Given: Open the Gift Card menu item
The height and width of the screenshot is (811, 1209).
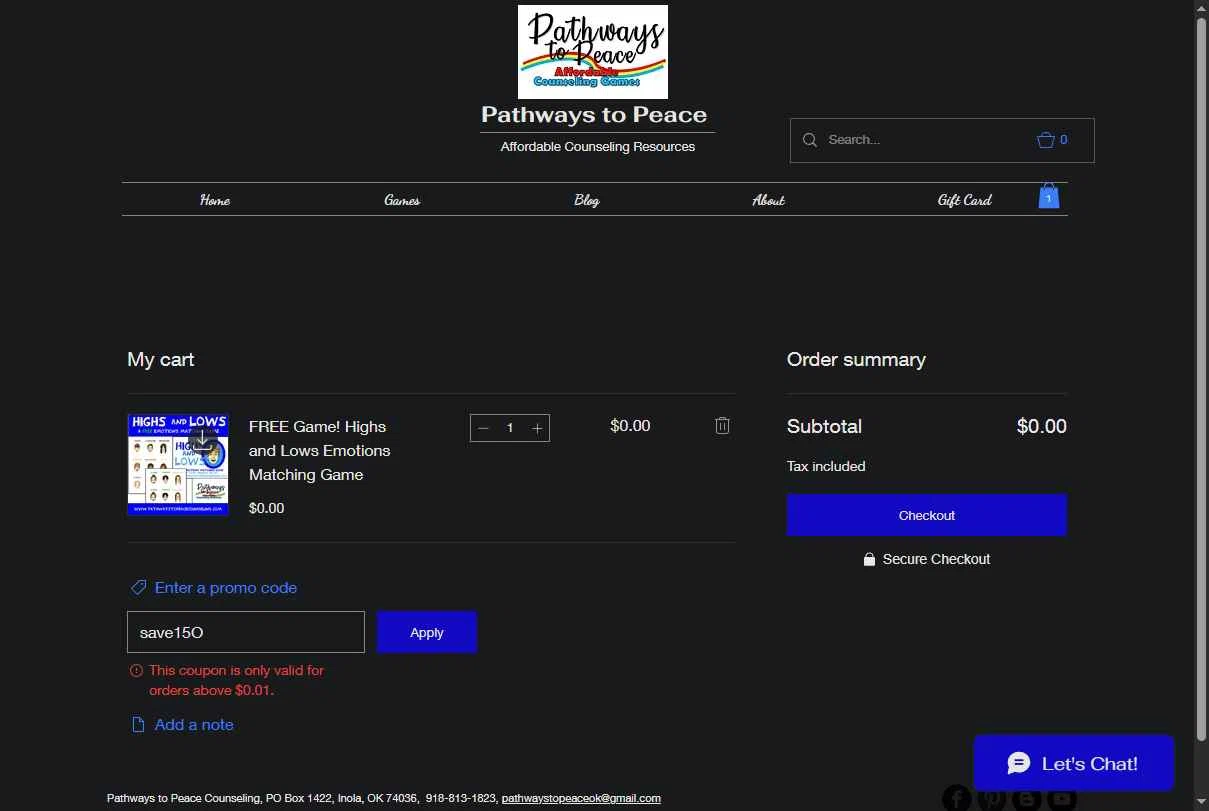Looking at the screenshot, I should click(x=964, y=200).
